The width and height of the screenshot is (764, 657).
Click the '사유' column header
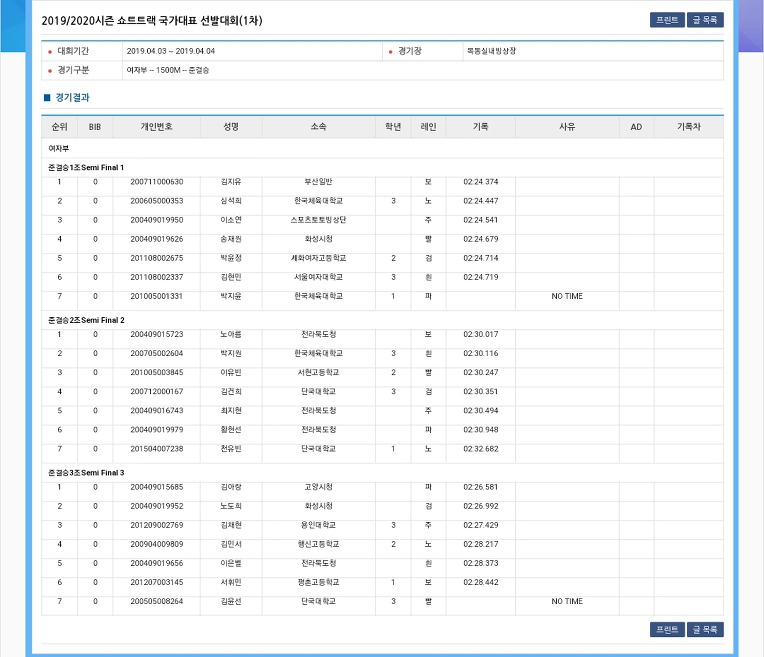click(x=567, y=127)
